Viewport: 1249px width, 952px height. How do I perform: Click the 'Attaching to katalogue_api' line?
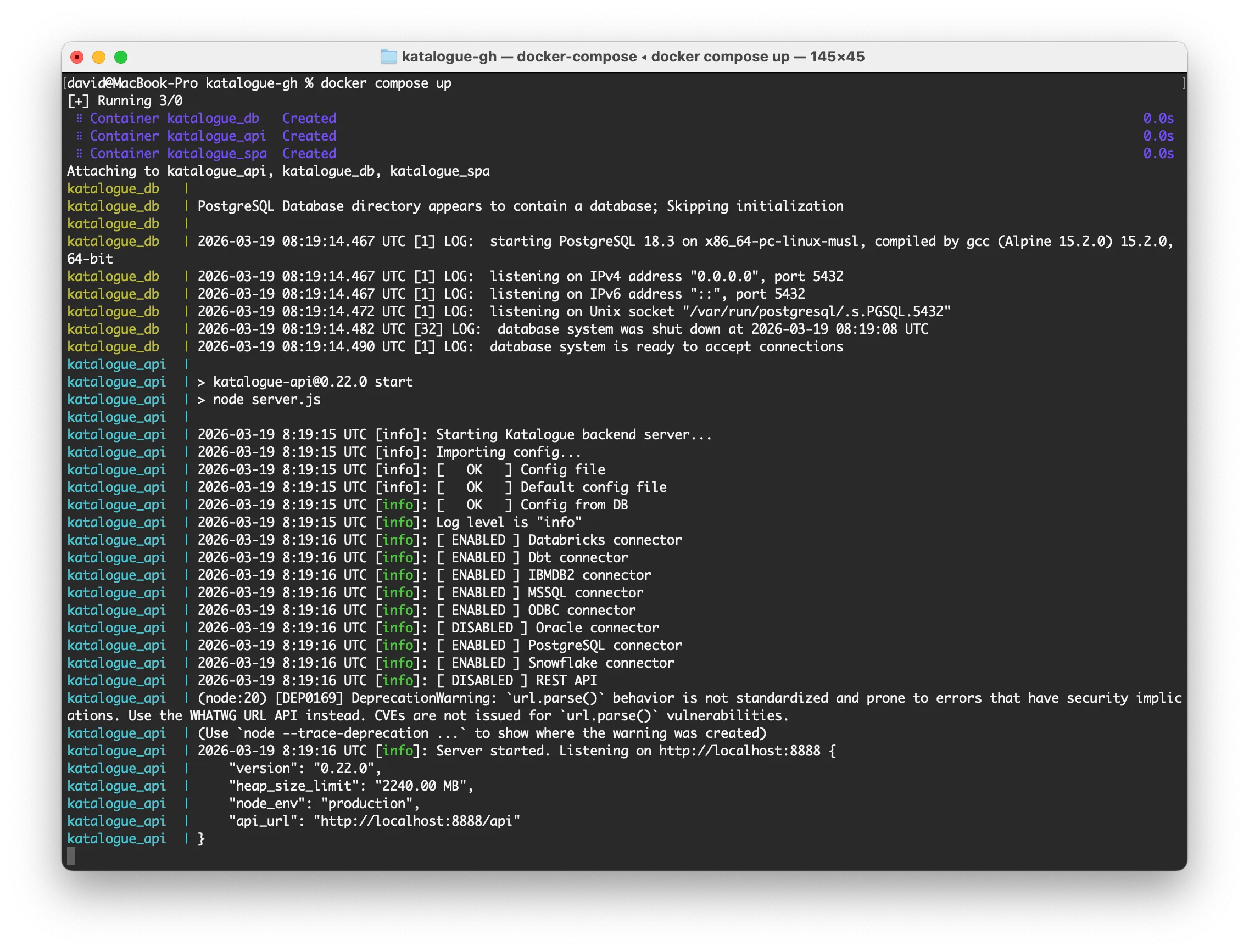pyautogui.click(x=278, y=171)
